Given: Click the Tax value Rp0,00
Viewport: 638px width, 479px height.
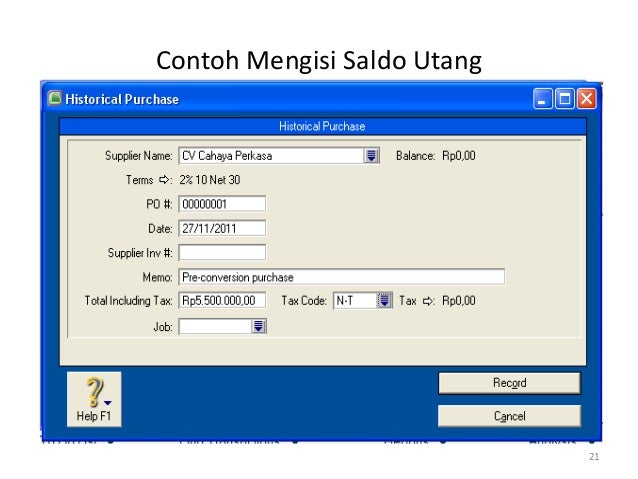Looking at the screenshot, I should click(459, 301).
